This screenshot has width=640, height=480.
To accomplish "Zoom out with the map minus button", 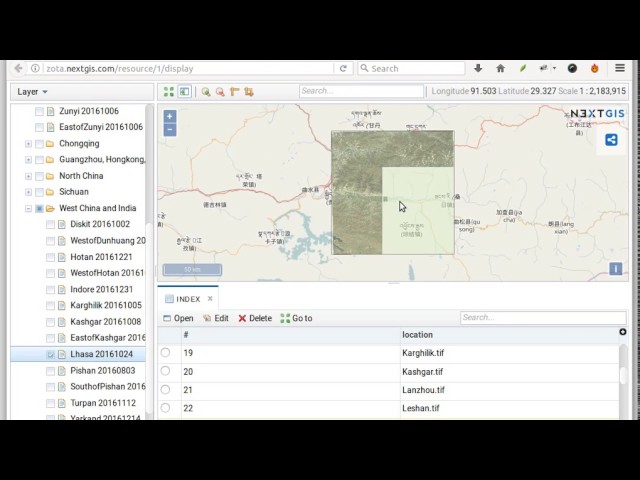I will coord(170,130).
